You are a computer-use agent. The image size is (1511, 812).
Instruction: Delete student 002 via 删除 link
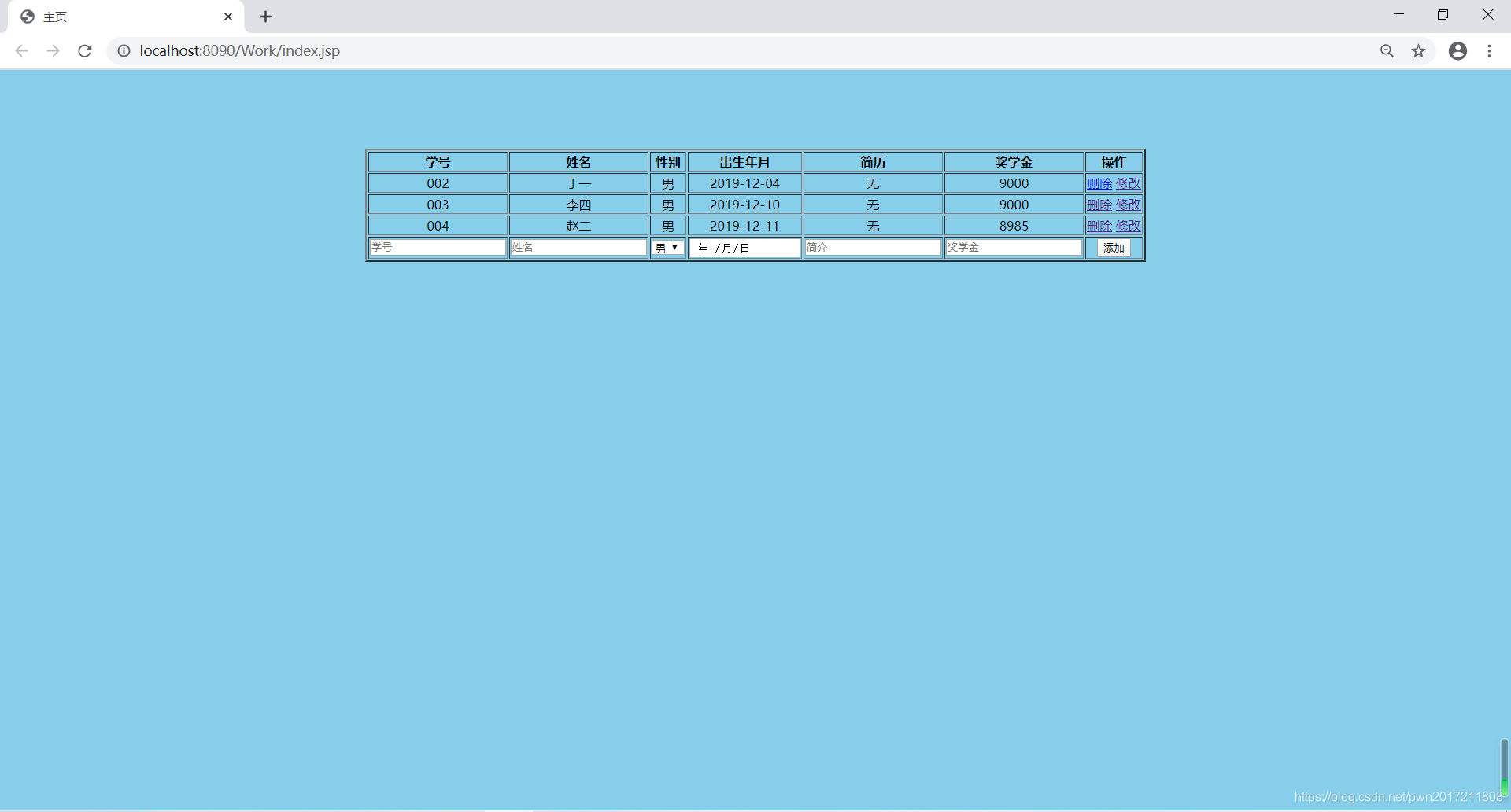pyautogui.click(x=1099, y=183)
